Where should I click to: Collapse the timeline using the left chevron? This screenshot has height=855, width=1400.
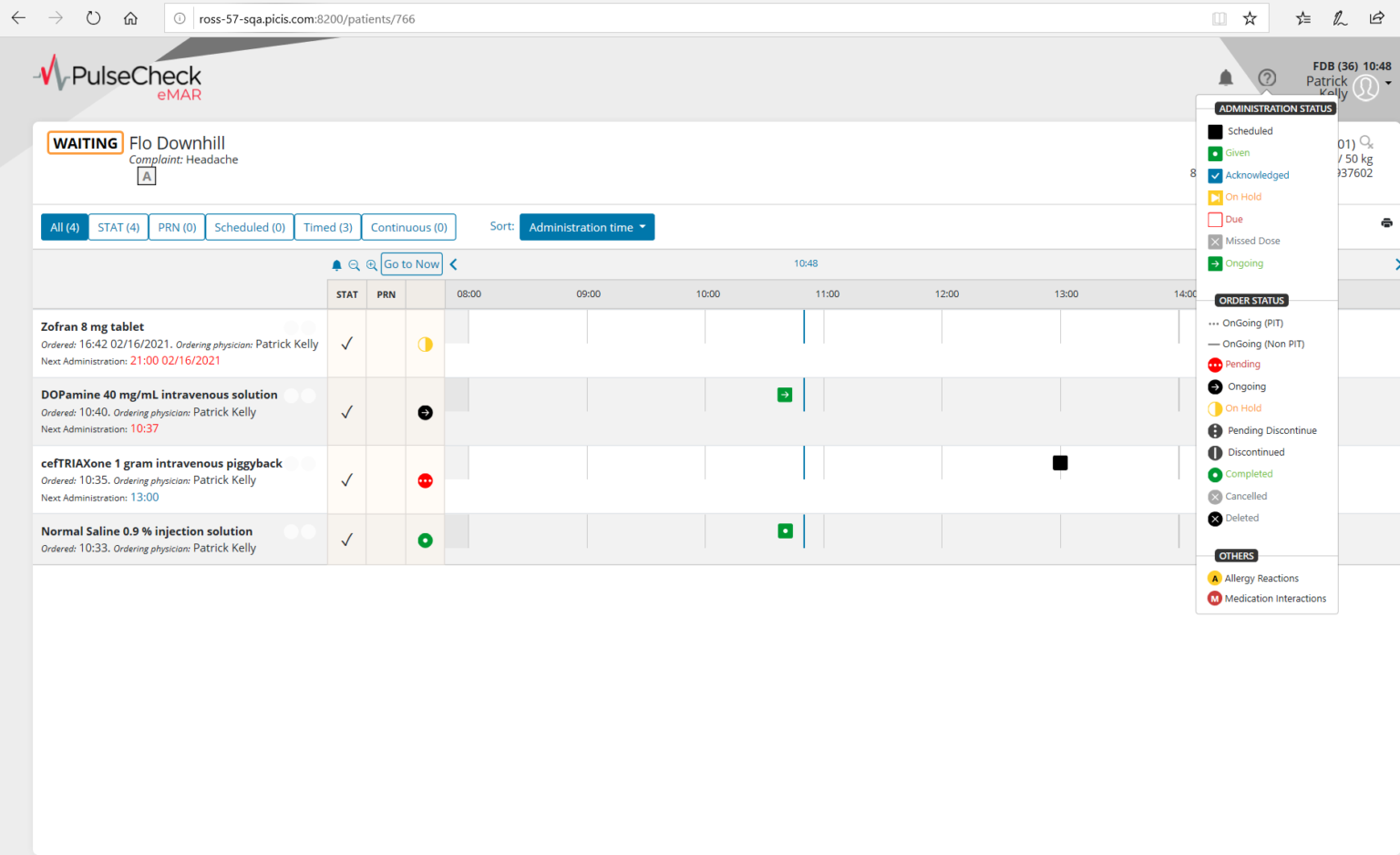[453, 263]
